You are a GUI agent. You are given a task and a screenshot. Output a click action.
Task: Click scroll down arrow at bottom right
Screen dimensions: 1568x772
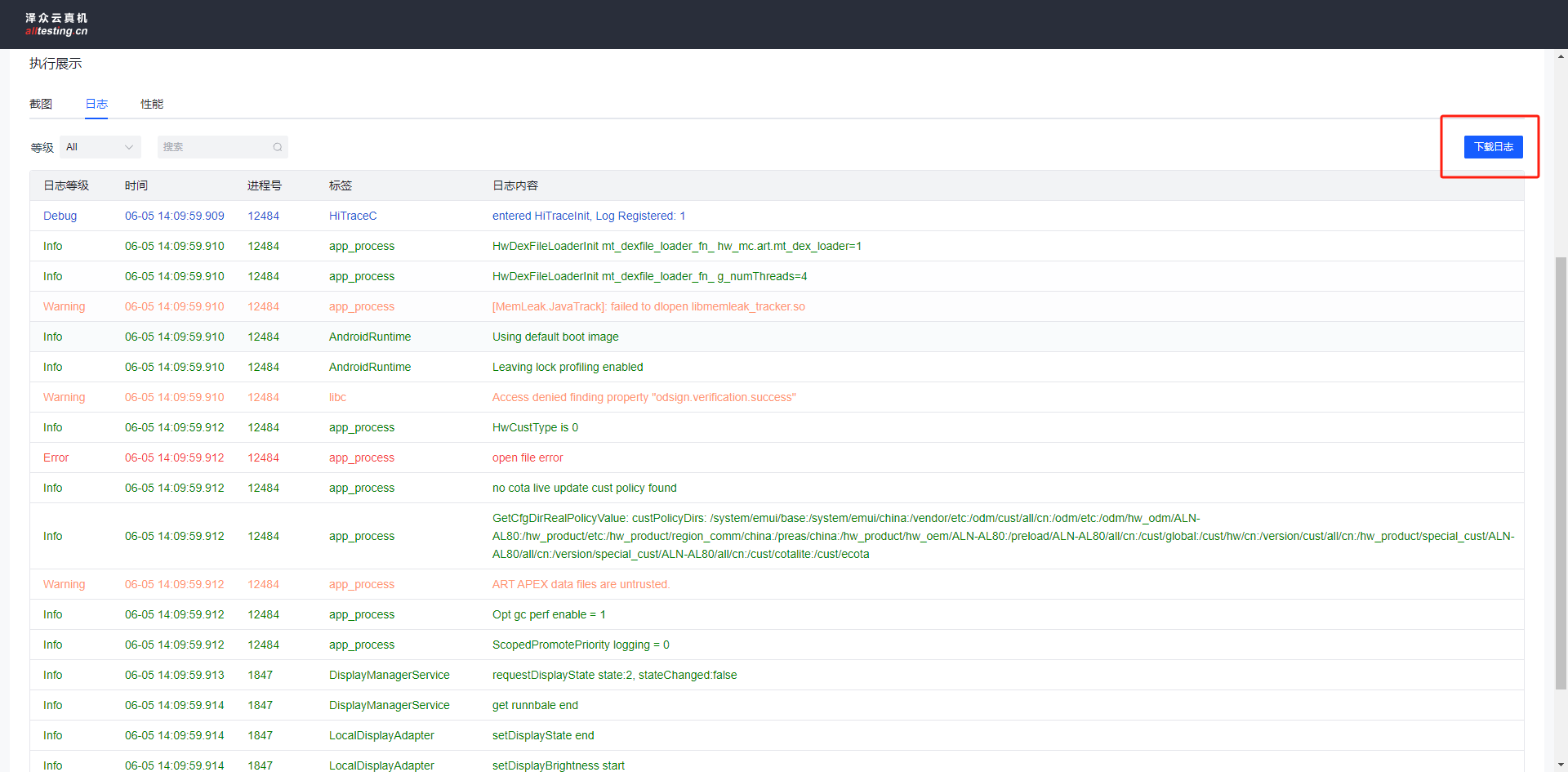pyautogui.click(x=1561, y=765)
